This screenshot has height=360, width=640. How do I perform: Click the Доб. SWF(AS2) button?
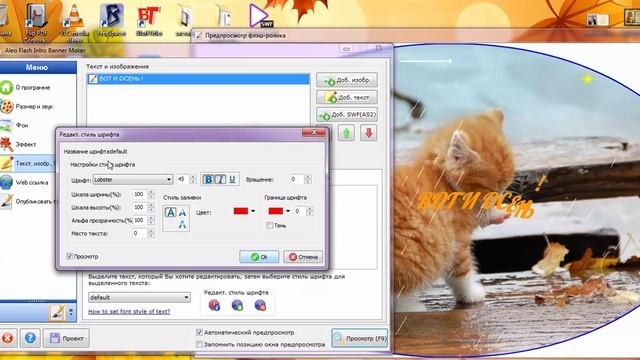(347, 115)
